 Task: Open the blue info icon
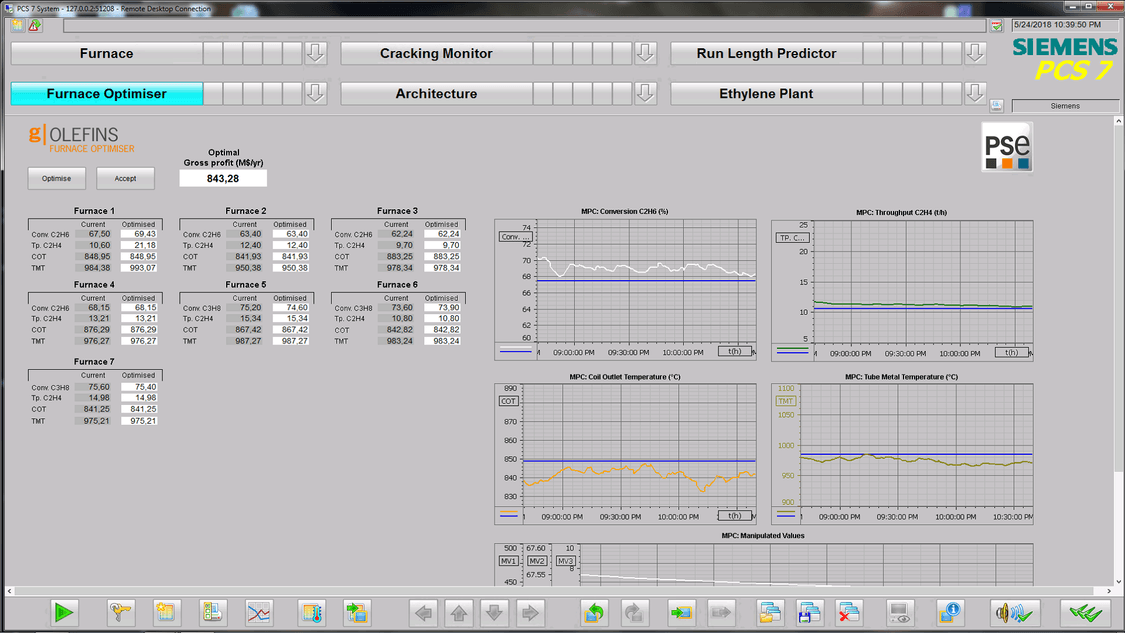click(x=950, y=612)
